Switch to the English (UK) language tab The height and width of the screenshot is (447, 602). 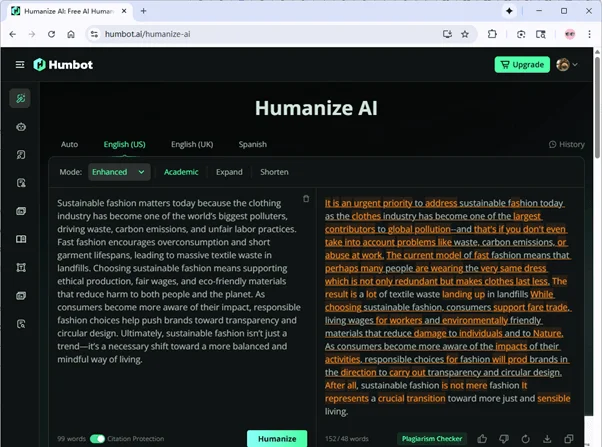191,144
